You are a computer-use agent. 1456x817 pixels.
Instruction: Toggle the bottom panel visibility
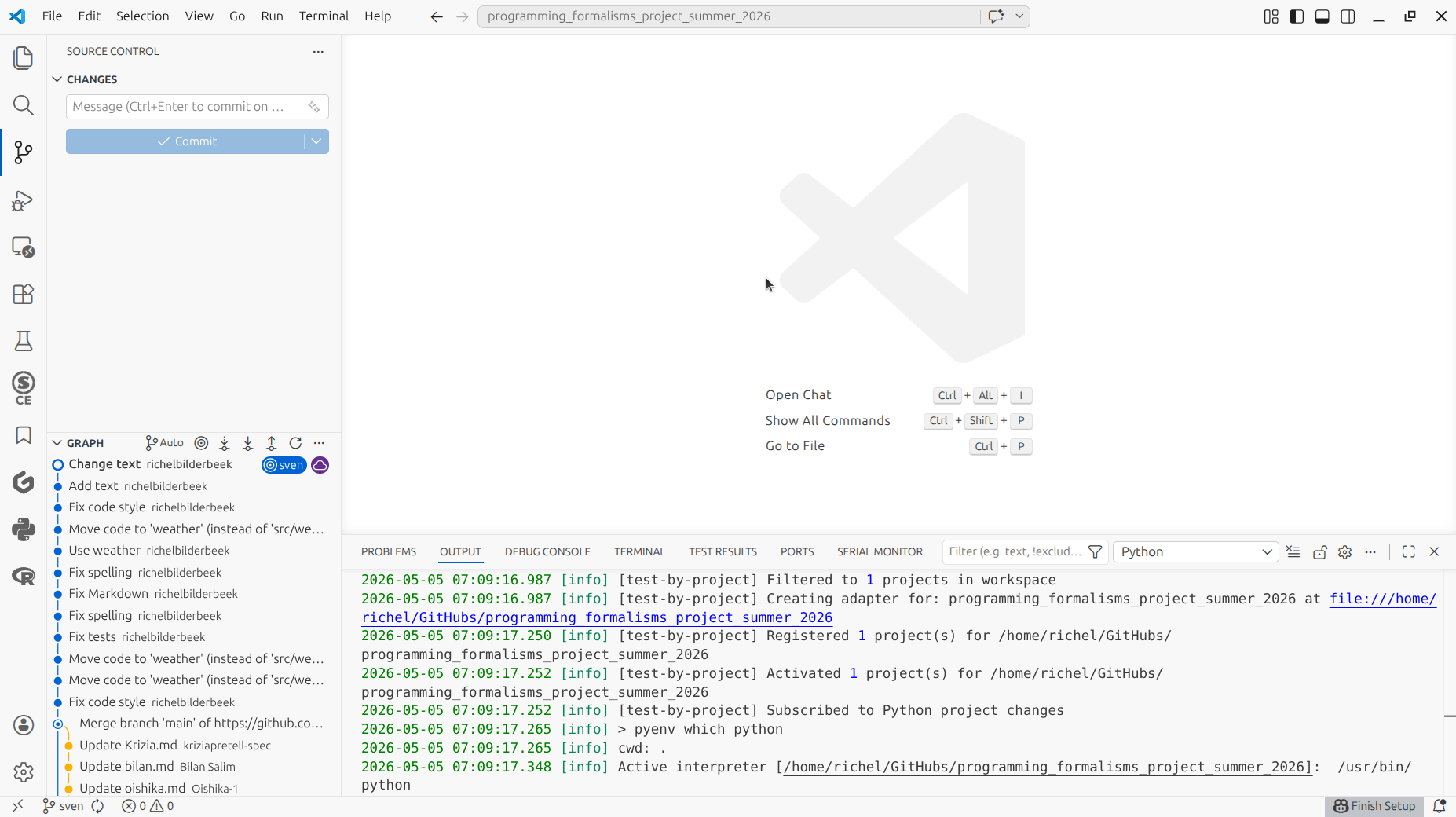[x=1322, y=16]
